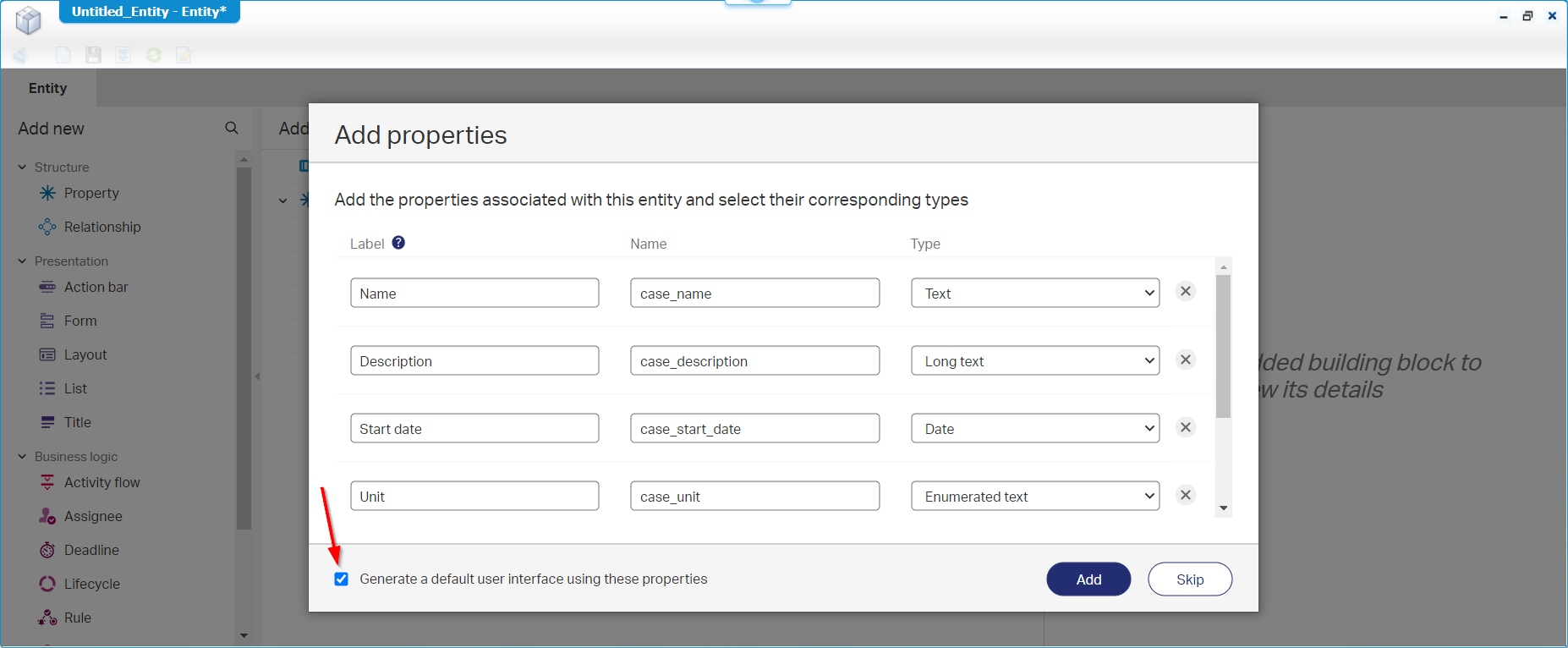This screenshot has width=1568, height=648.
Task: Select the Untitled_Entity document tab
Action: click(x=149, y=12)
